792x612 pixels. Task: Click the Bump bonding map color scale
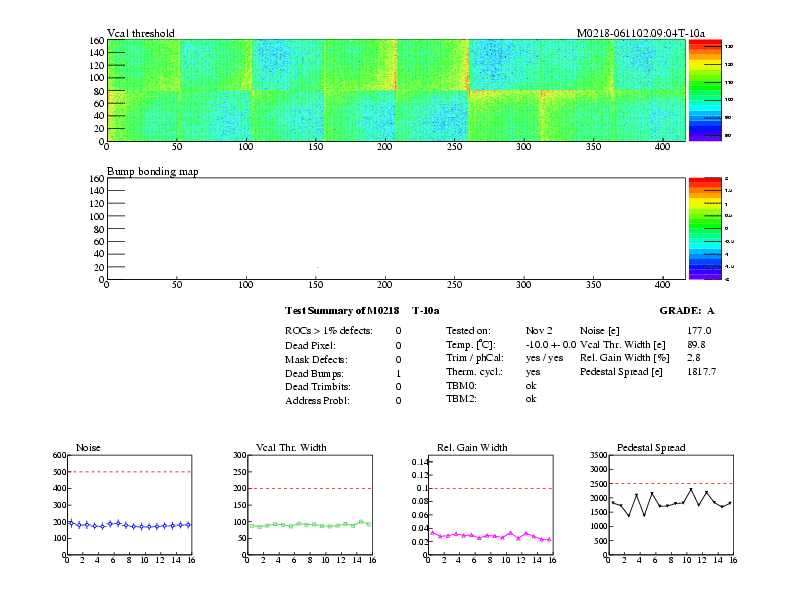click(x=711, y=228)
